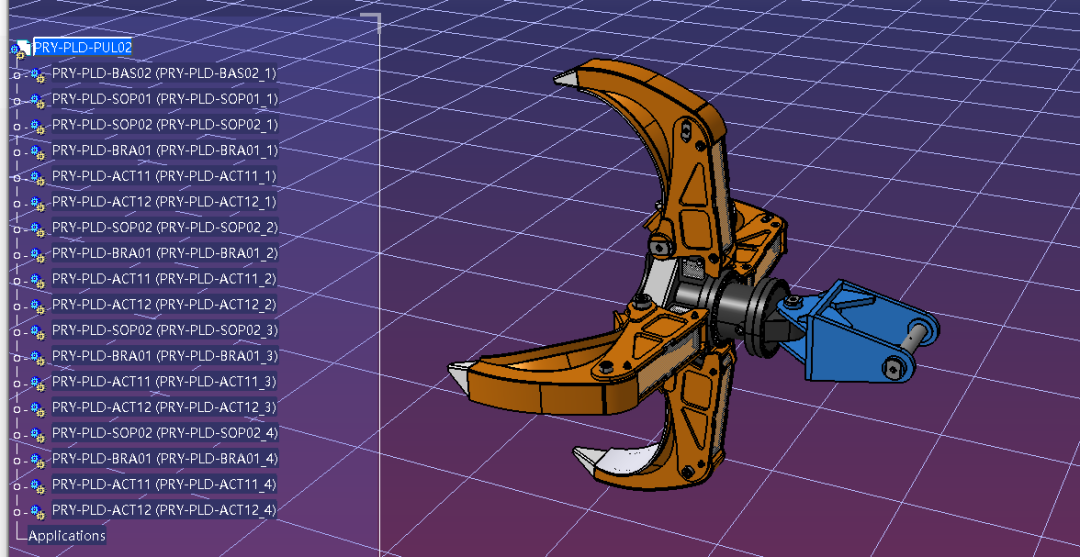Expand the PRY-PLD-BRA01_2 tree node

pos(17,255)
